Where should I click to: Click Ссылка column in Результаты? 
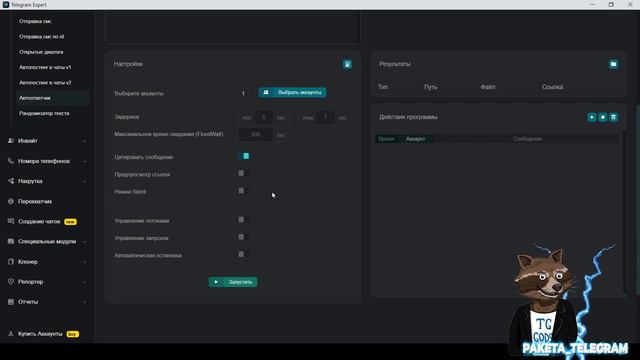552,87
